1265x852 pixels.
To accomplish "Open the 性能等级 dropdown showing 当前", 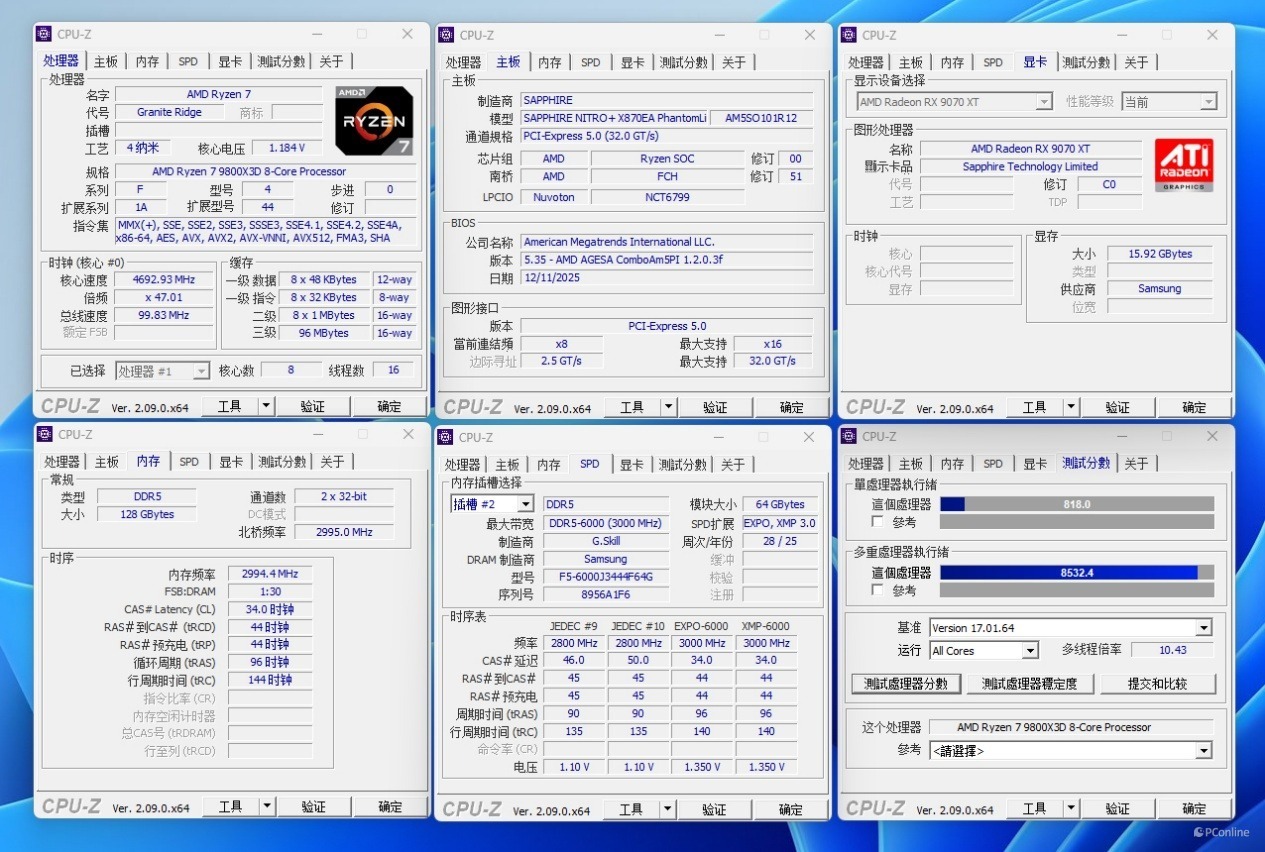I will pos(1169,101).
